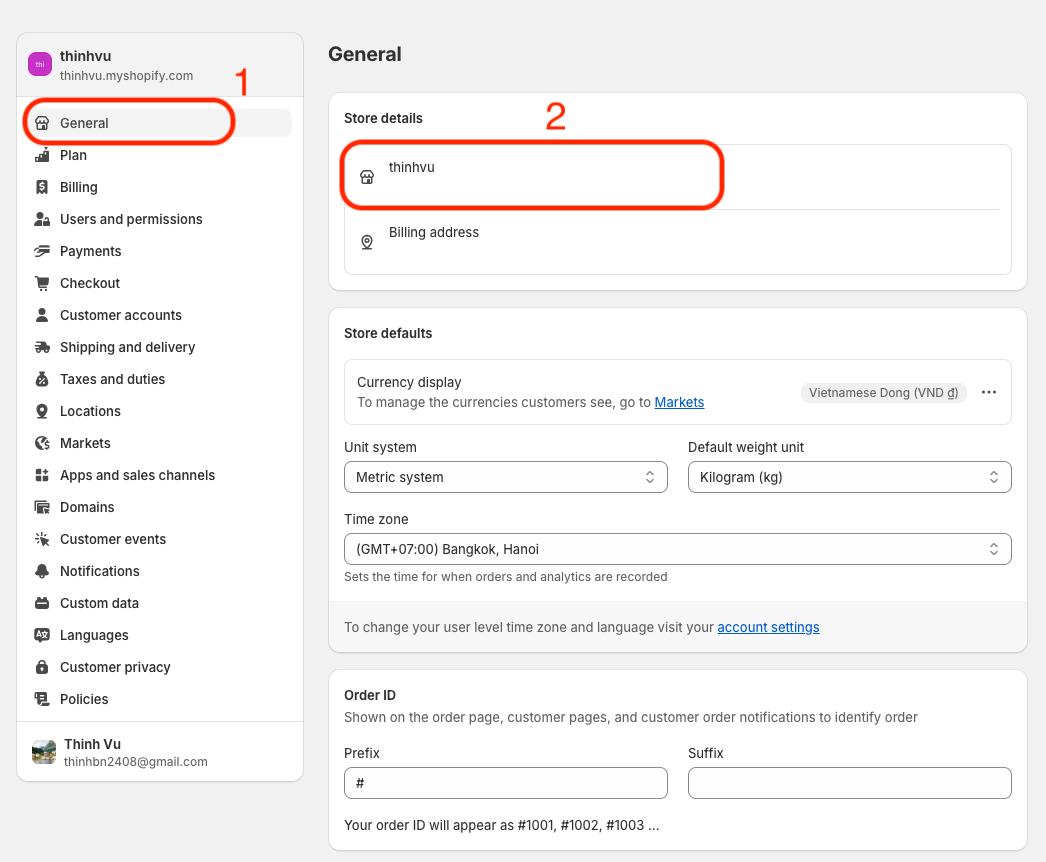Click the Checkout shopping cart icon
The width and height of the screenshot is (1046, 862).
tap(42, 284)
